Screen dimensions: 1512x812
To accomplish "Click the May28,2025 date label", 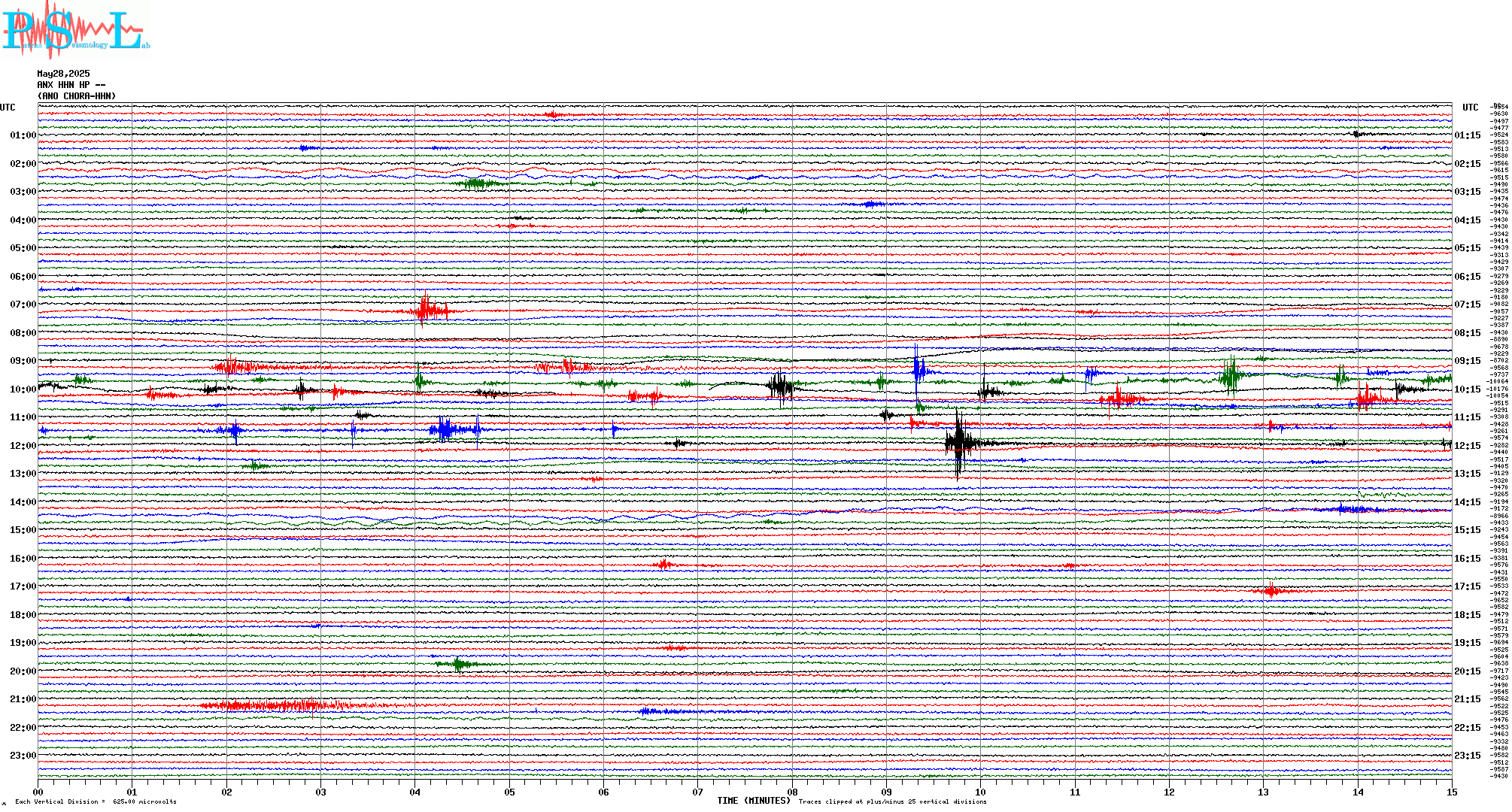I will point(63,74).
